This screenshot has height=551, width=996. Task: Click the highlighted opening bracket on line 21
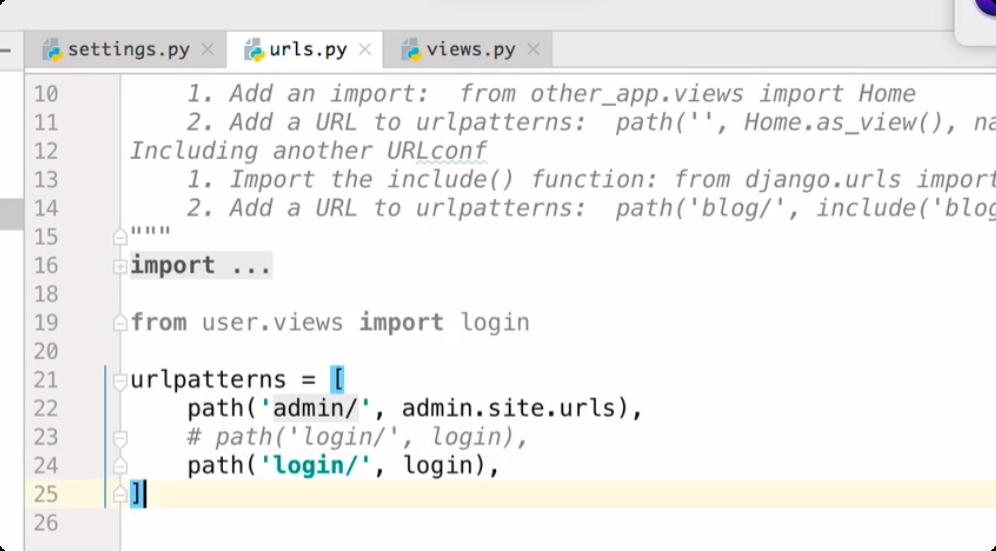click(x=337, y=380)
